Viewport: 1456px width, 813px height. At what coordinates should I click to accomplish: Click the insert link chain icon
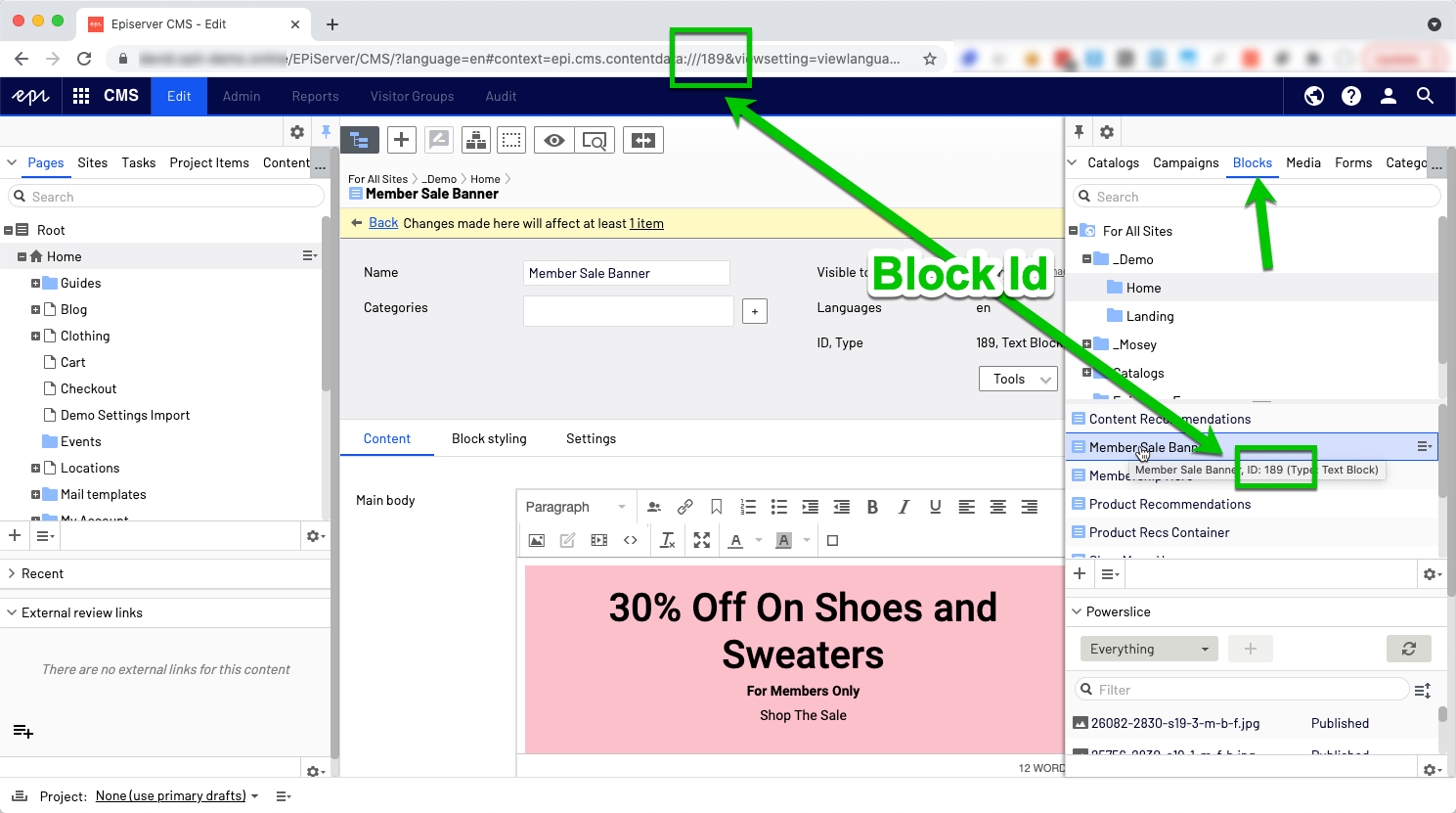pos(684,507)
